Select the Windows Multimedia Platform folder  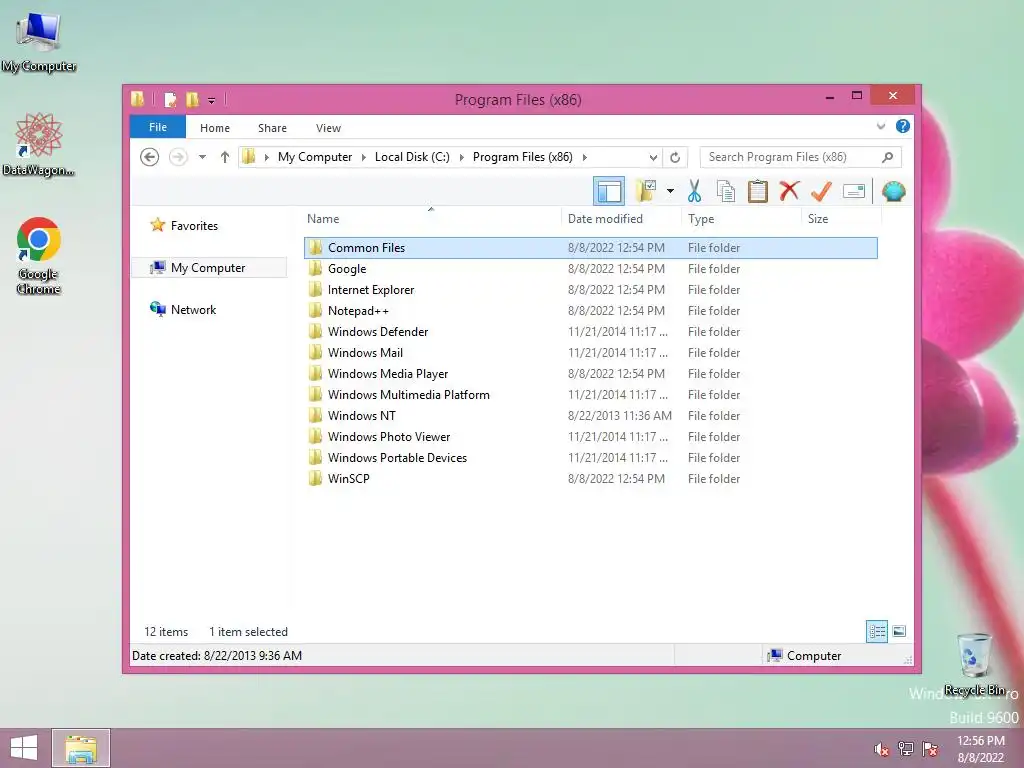[x=591, y=394]
